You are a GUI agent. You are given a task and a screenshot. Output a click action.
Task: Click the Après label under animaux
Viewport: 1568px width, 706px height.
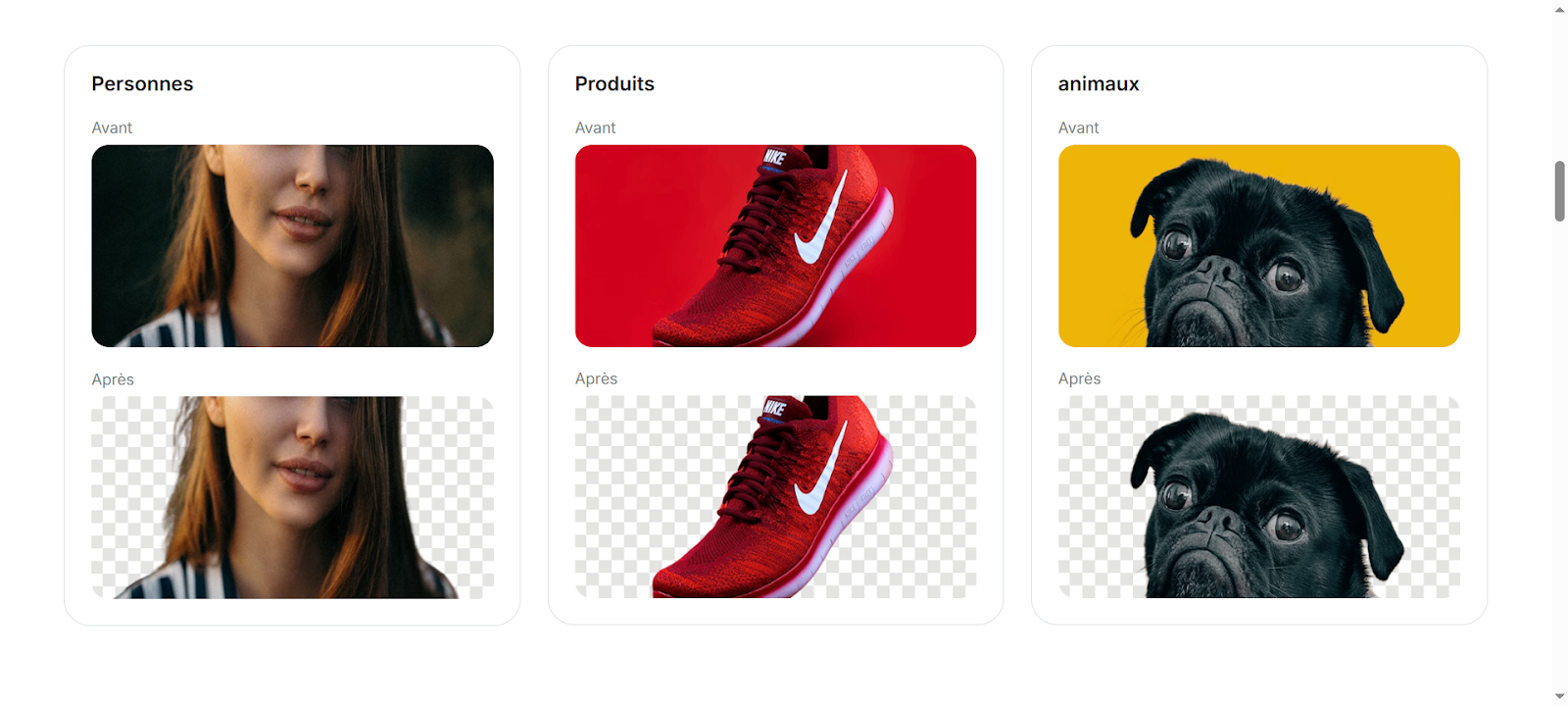point(1079,378)
